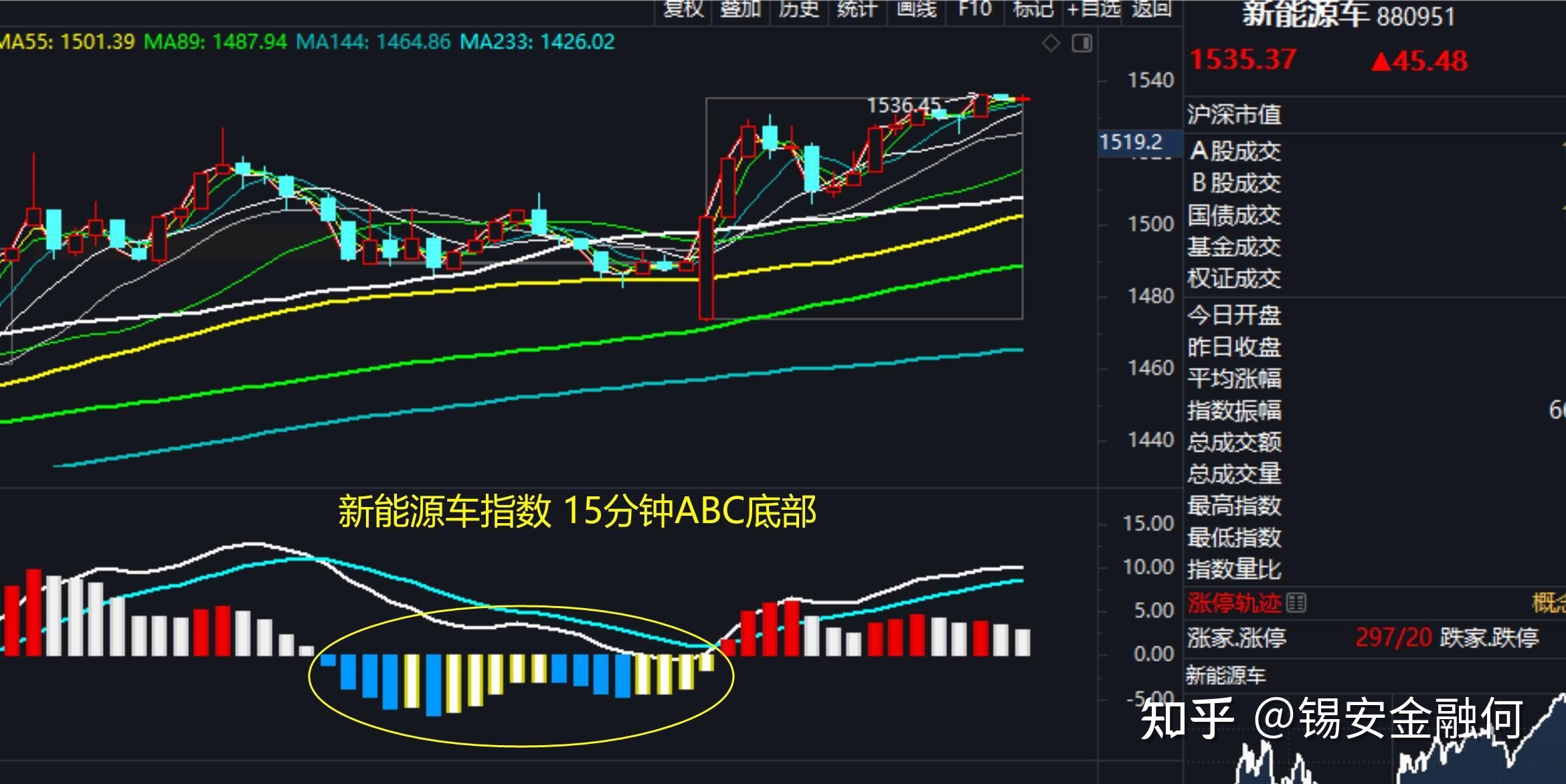Click the 新能源车 880951 index title
The width and height of the screenshot is (1566, 784).
tap(1348, 14)
